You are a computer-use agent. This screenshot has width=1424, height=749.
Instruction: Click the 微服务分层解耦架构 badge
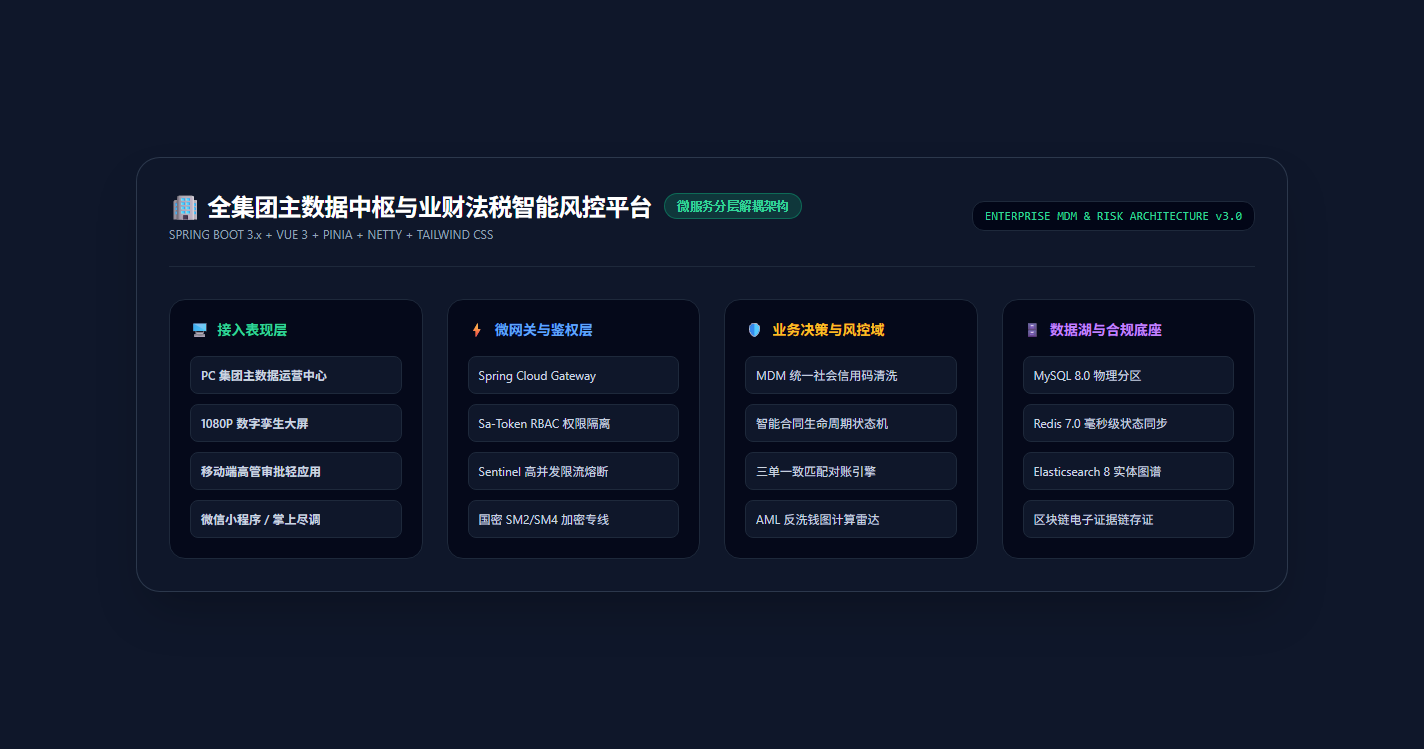(x=733, y=206)
